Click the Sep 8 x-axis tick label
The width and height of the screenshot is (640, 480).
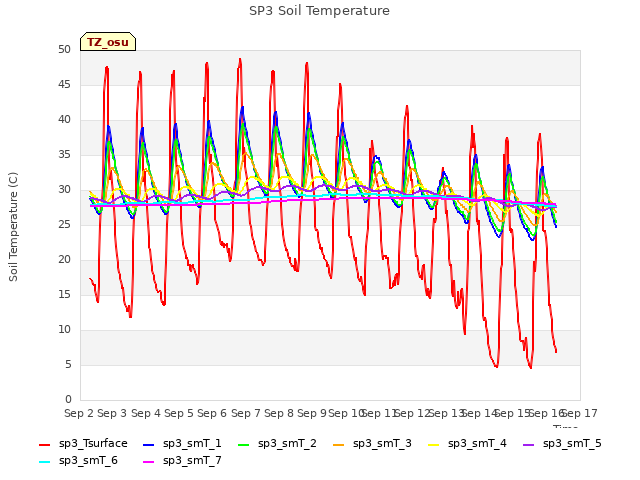pos(279,413)
